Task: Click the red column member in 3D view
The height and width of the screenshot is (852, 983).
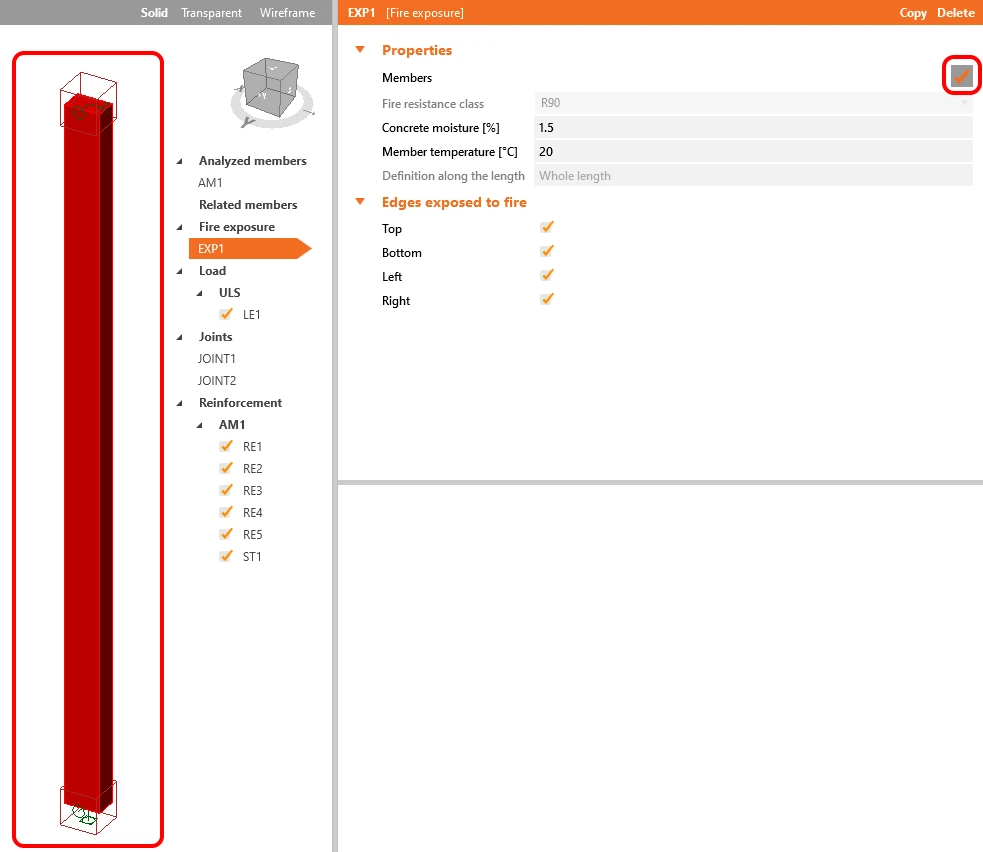Action: click(88, 451)
